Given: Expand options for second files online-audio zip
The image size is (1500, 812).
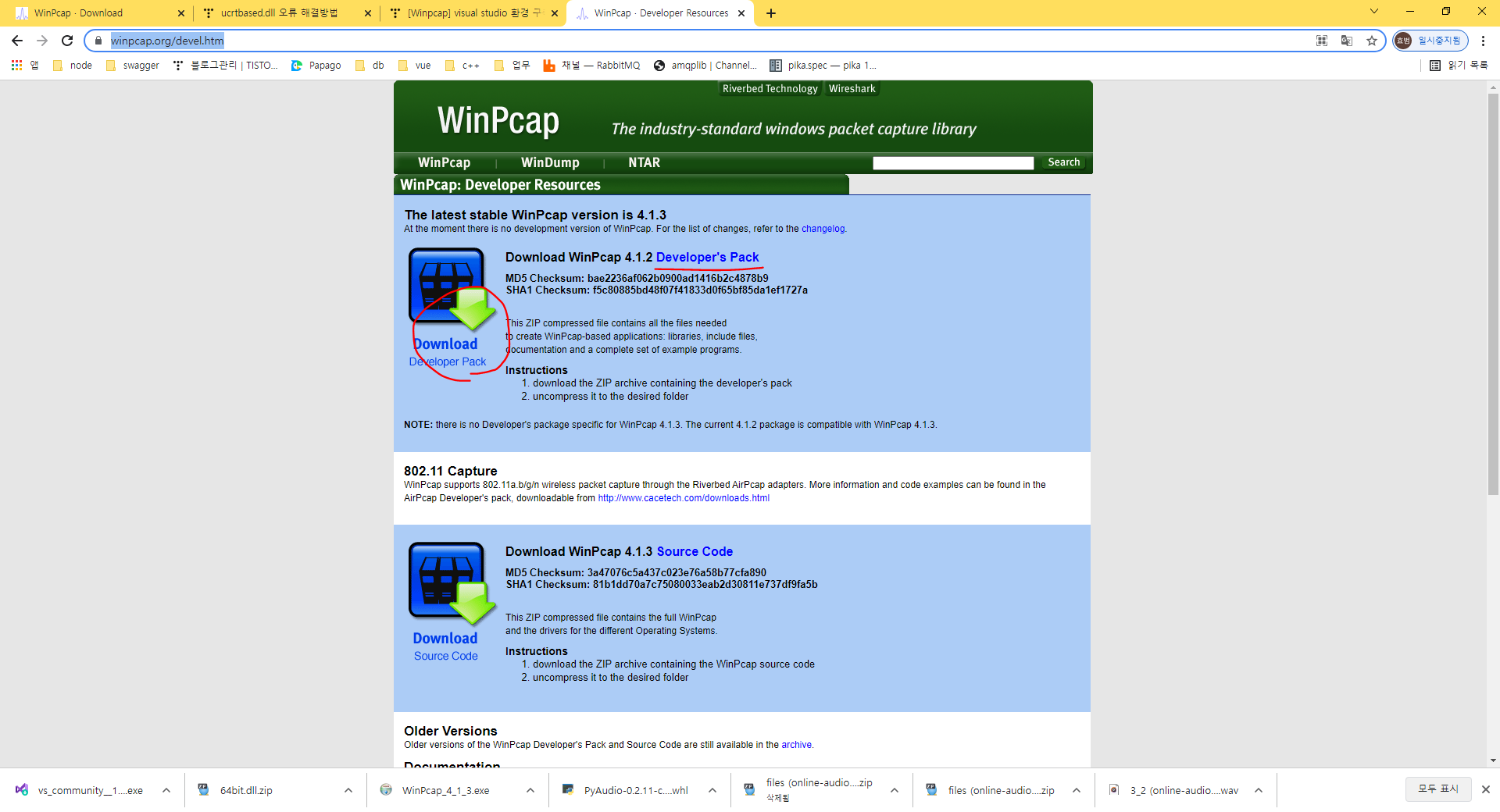Looking at the screenshot, I should point(1077,790).
